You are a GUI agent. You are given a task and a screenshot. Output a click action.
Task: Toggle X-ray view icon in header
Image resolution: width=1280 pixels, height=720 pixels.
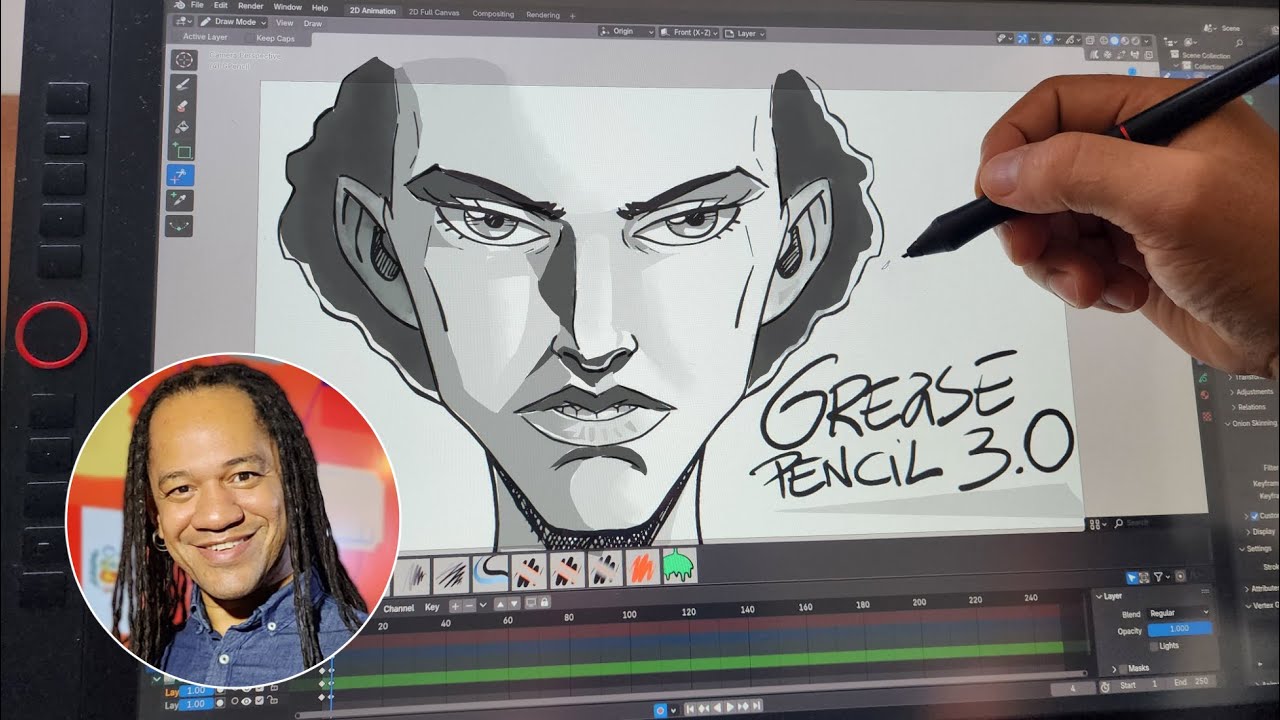click(1090, 40)
